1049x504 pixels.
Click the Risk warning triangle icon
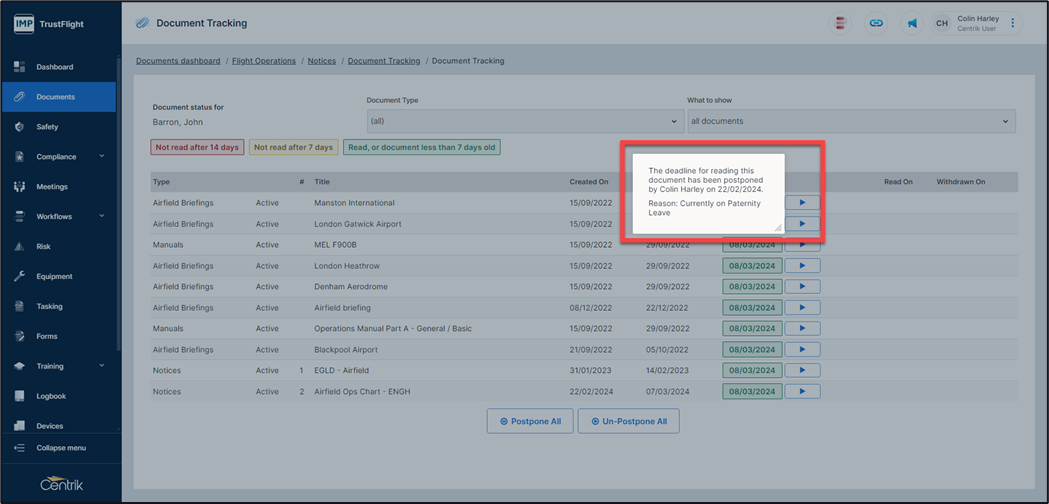coord(19,247)
